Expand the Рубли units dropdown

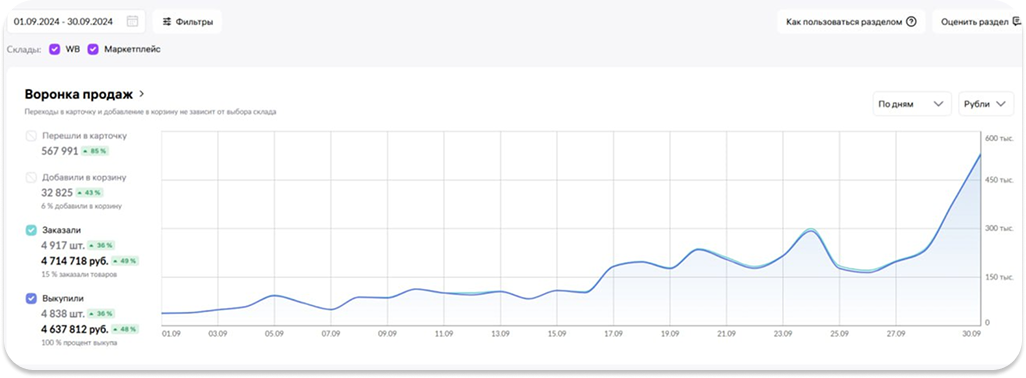click(x=986, y=104)
